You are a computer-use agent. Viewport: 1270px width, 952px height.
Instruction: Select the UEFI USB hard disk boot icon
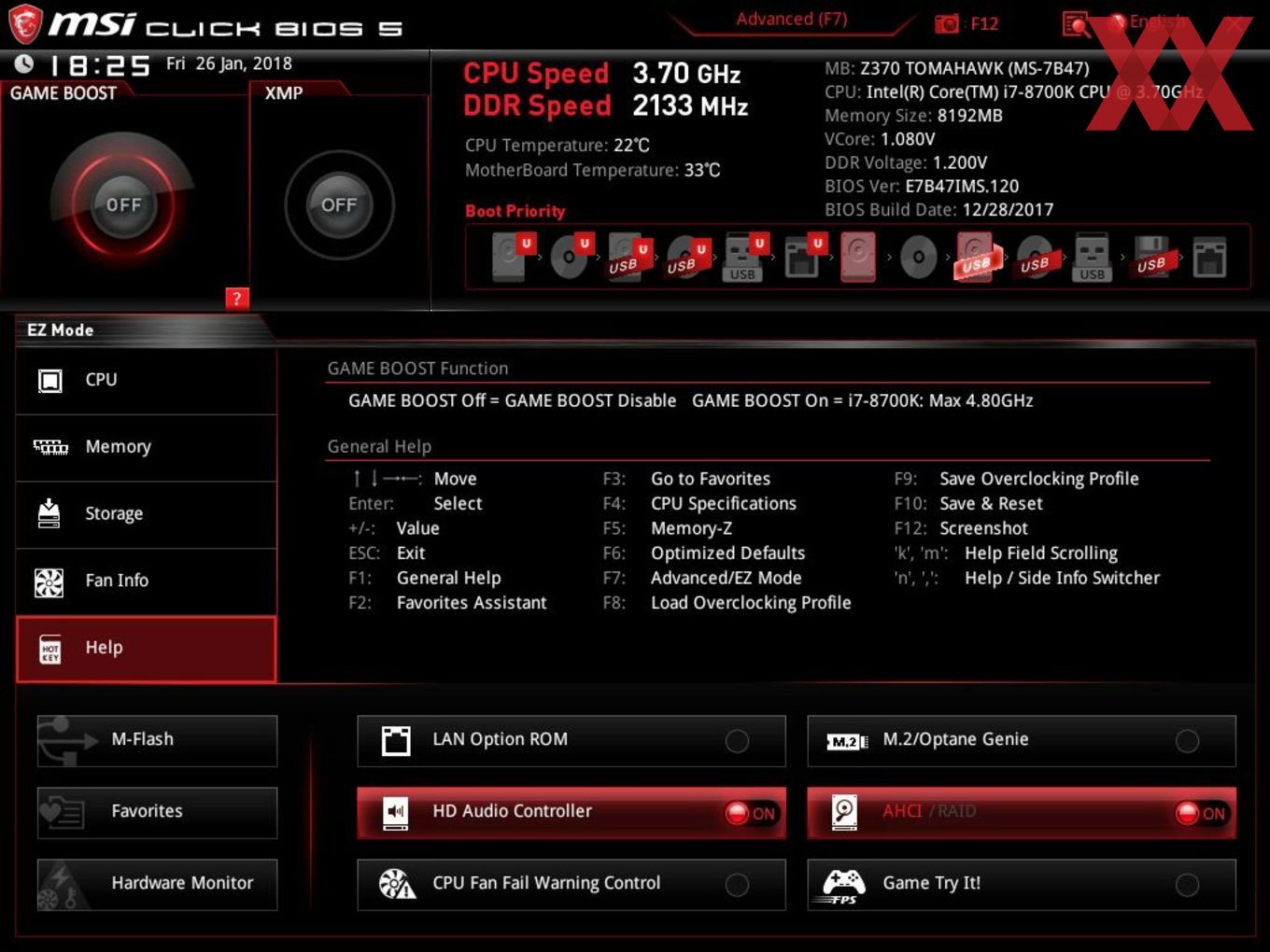pyautogui.click(x=628, y=258)
